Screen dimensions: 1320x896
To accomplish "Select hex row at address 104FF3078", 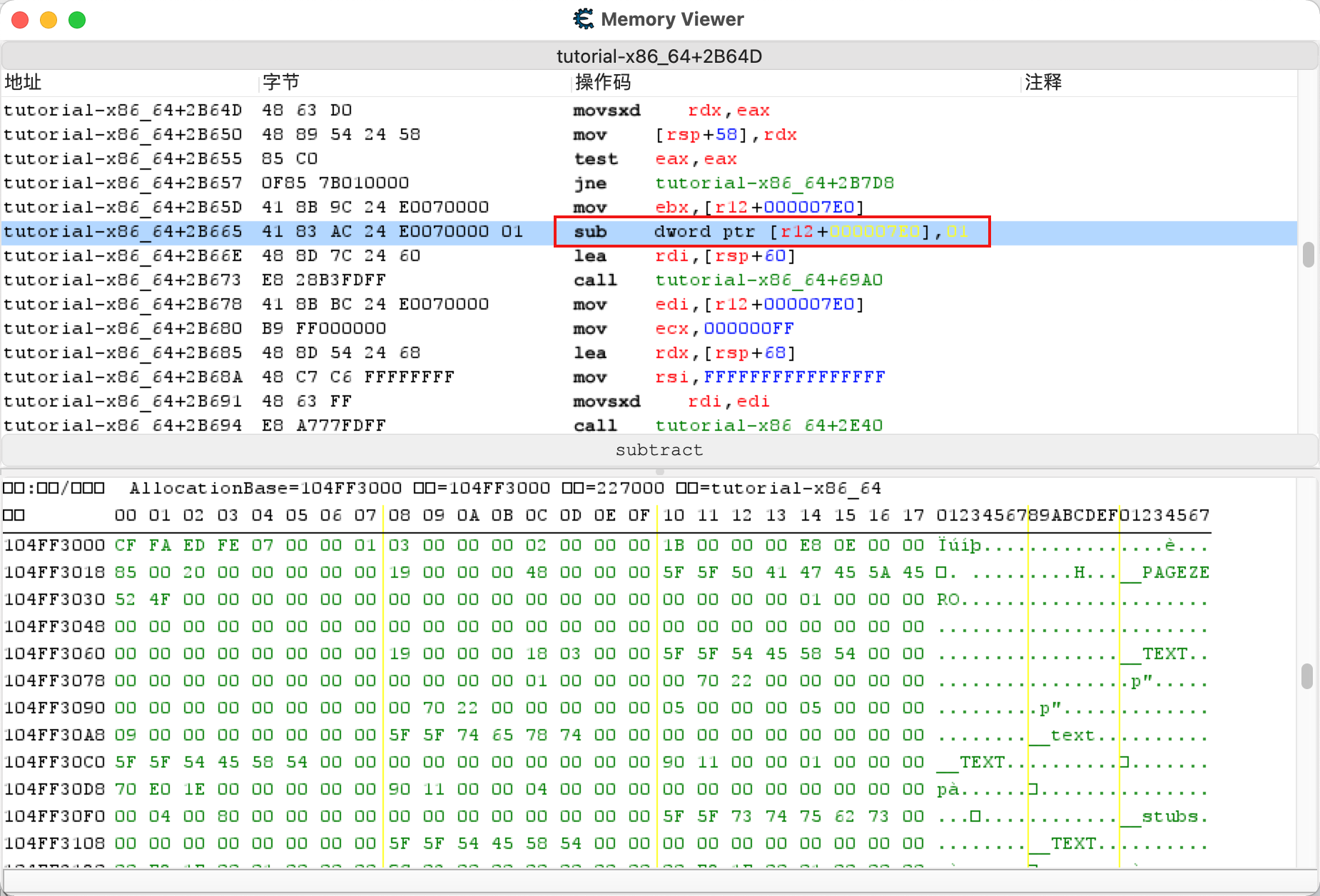I will tap(606, 681).
